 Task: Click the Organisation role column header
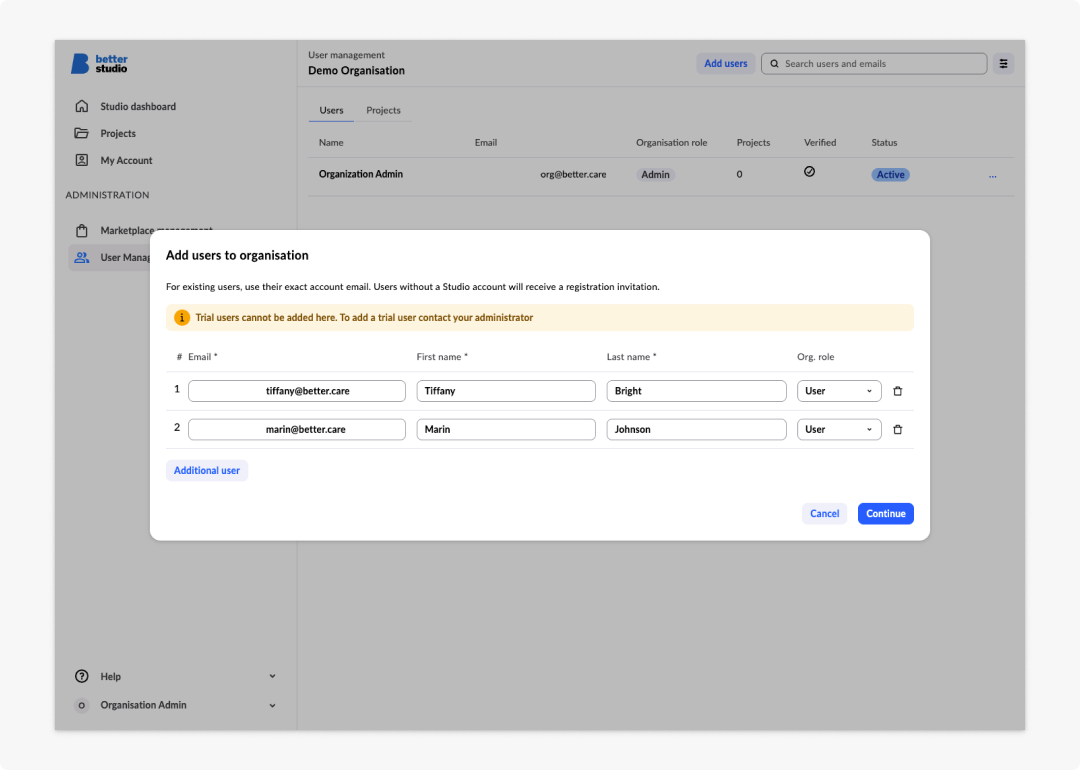pyautogui.click(x=672, y=143)
